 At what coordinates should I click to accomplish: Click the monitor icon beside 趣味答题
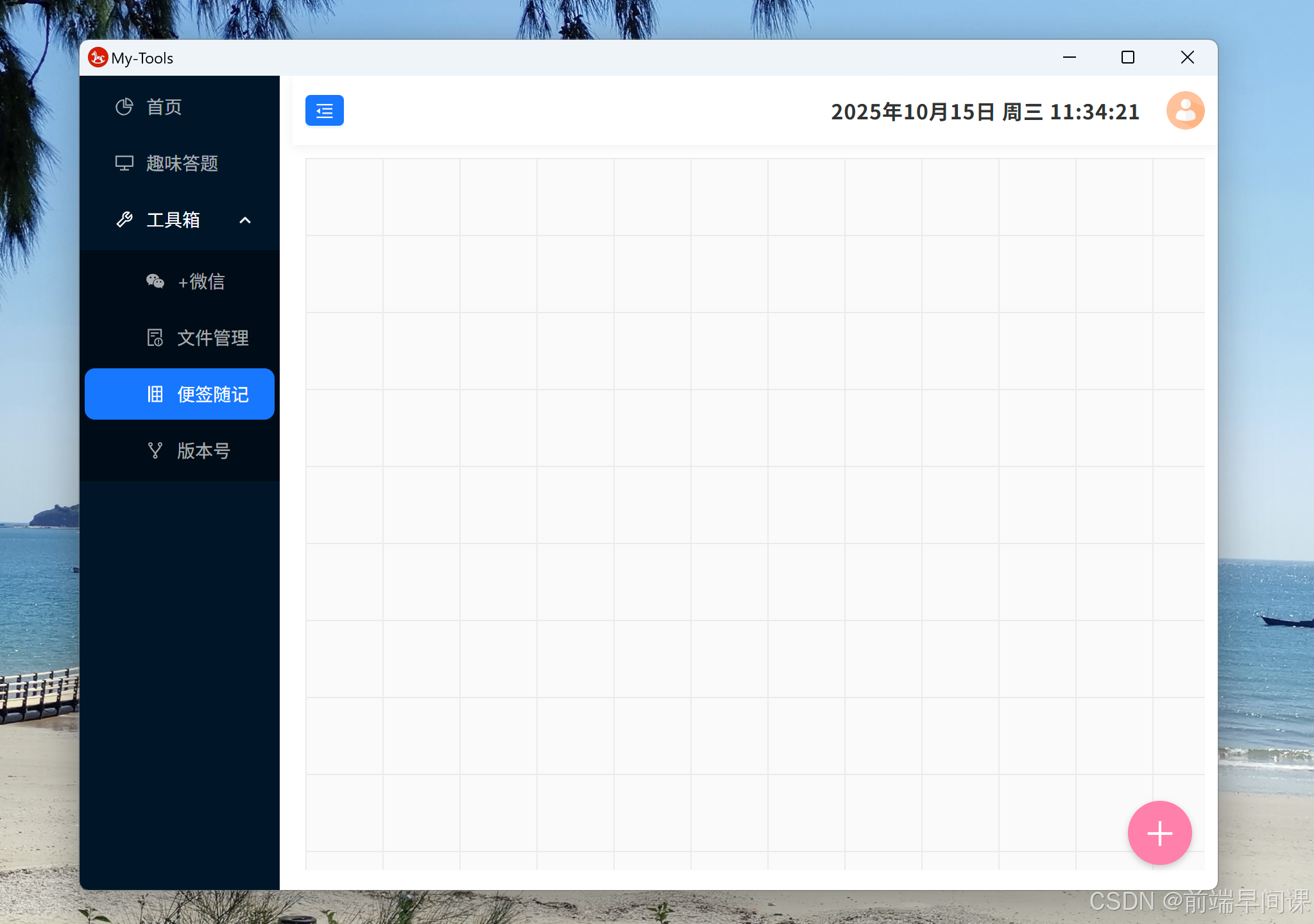124,163
